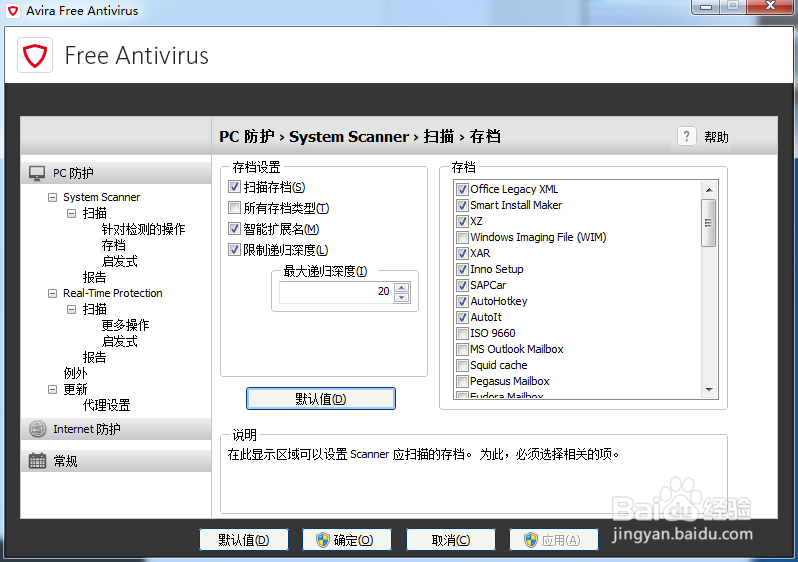Click 取消(C) cancel button
Screen dimensions: 798x562
click(450, 540)
